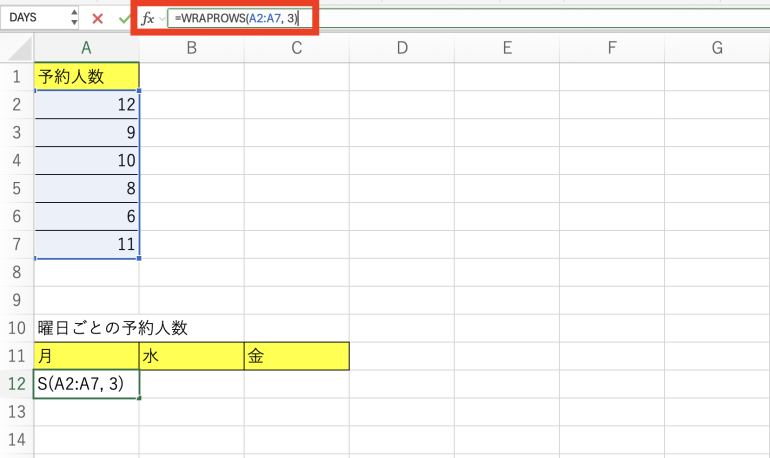Screen dimensions: 770x458
Task: Click the red cancel entry X icon
Action: pos(98,18)
